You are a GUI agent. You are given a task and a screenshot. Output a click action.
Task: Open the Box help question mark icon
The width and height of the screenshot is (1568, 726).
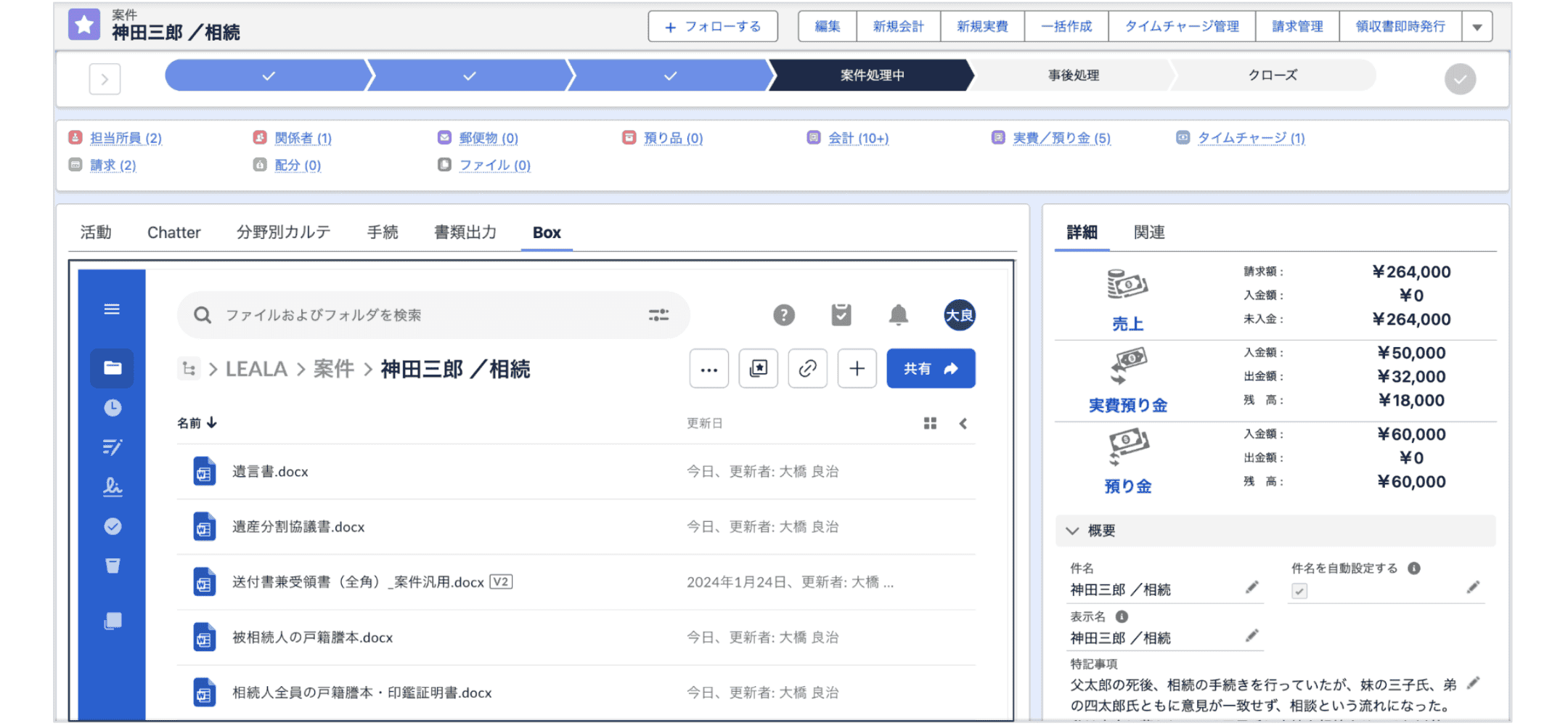(x=784, y=315)
